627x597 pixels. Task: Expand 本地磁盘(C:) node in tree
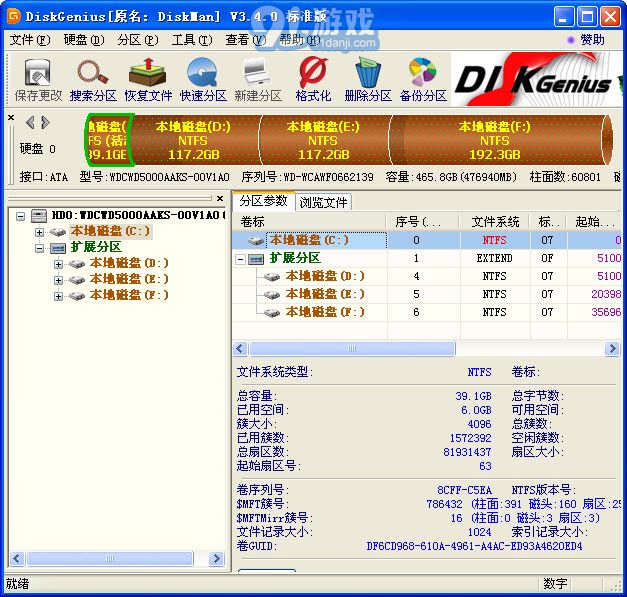pos(39,232)
